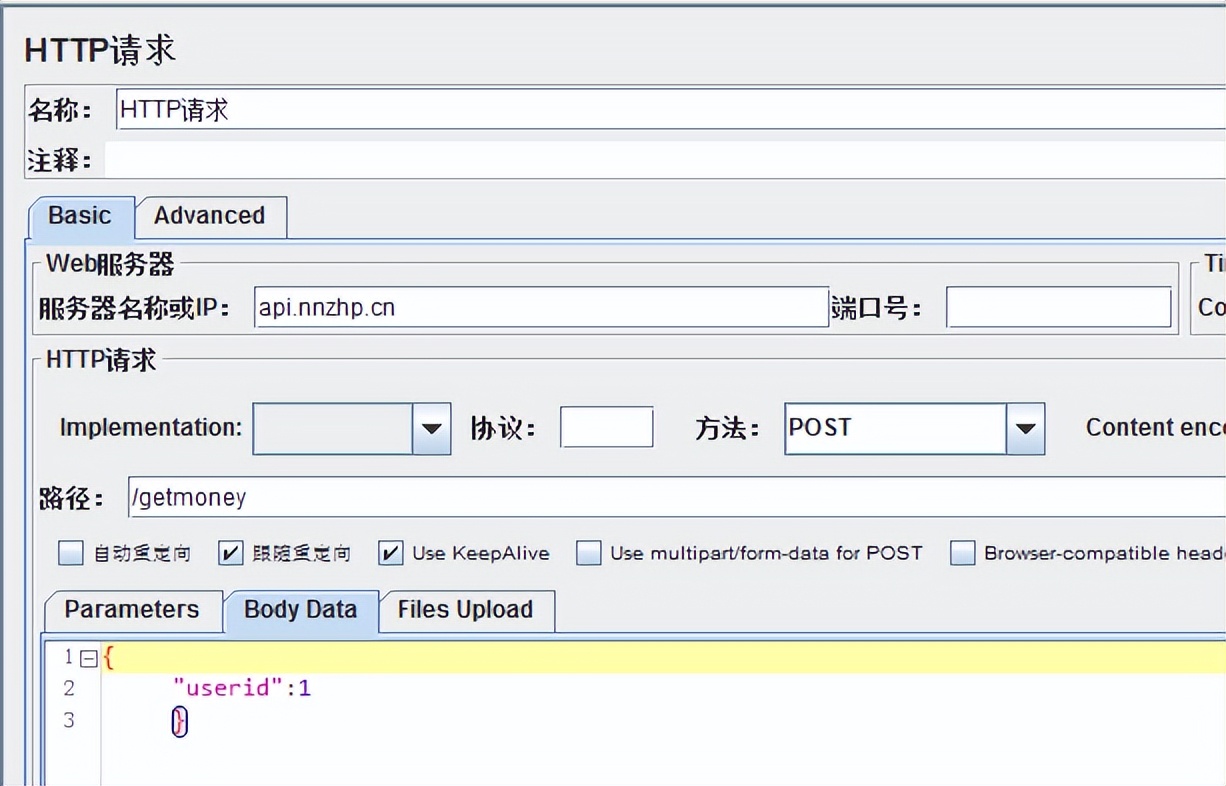The image size is (1226, 786).
Task: Click the 端口号 port number field
Action: (x=1059, y=307)
